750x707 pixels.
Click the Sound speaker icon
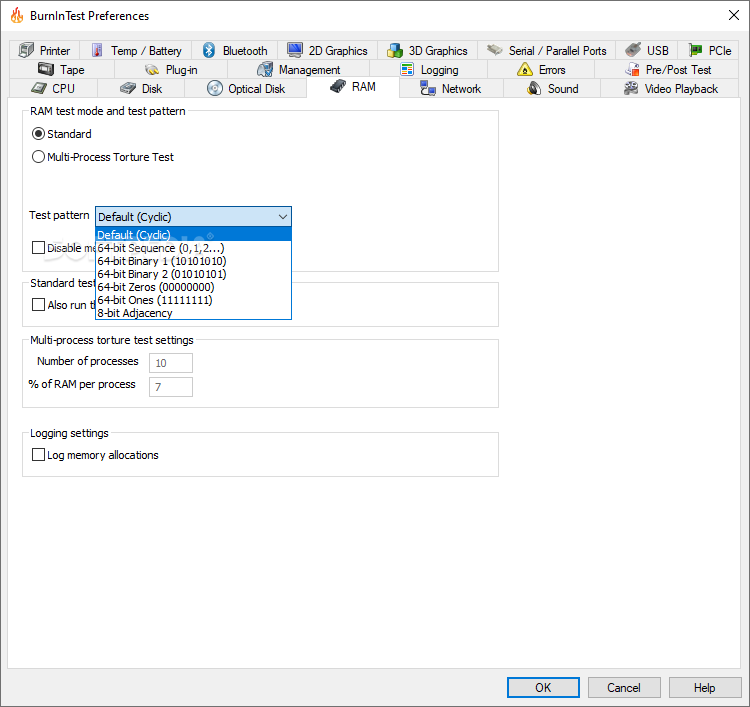[x=534, y=88]
